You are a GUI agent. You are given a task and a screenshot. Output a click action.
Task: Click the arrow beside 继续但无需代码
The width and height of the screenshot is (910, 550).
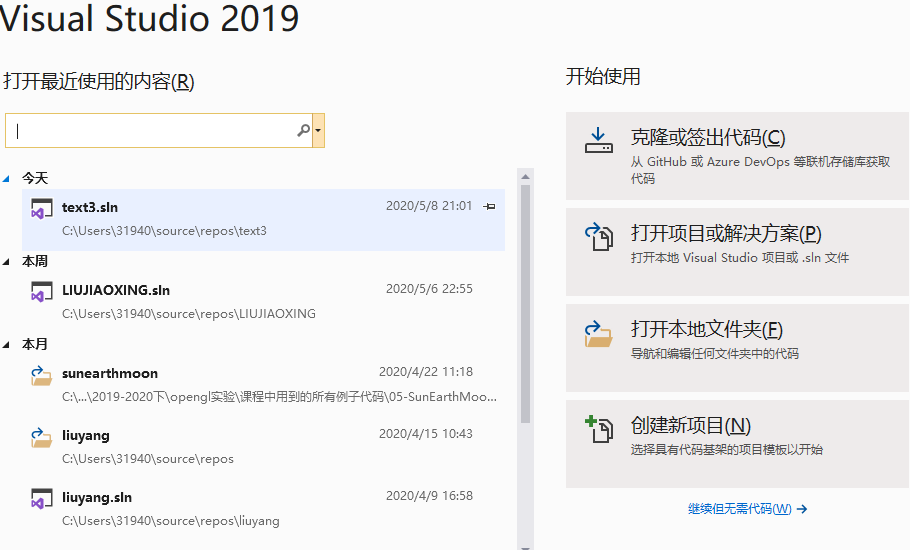[x=802, y=509]
